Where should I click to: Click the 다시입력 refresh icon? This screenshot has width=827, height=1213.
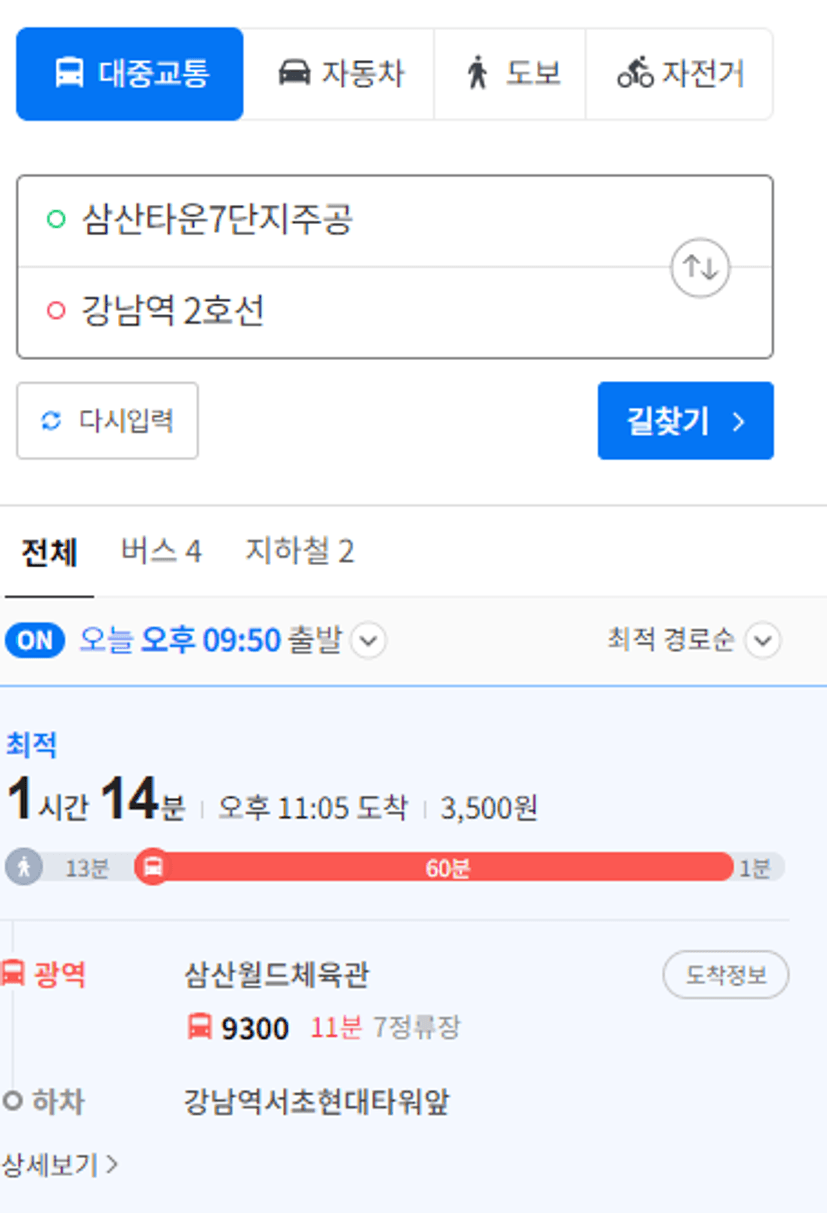pyautogui.click(x=51, y=421)
